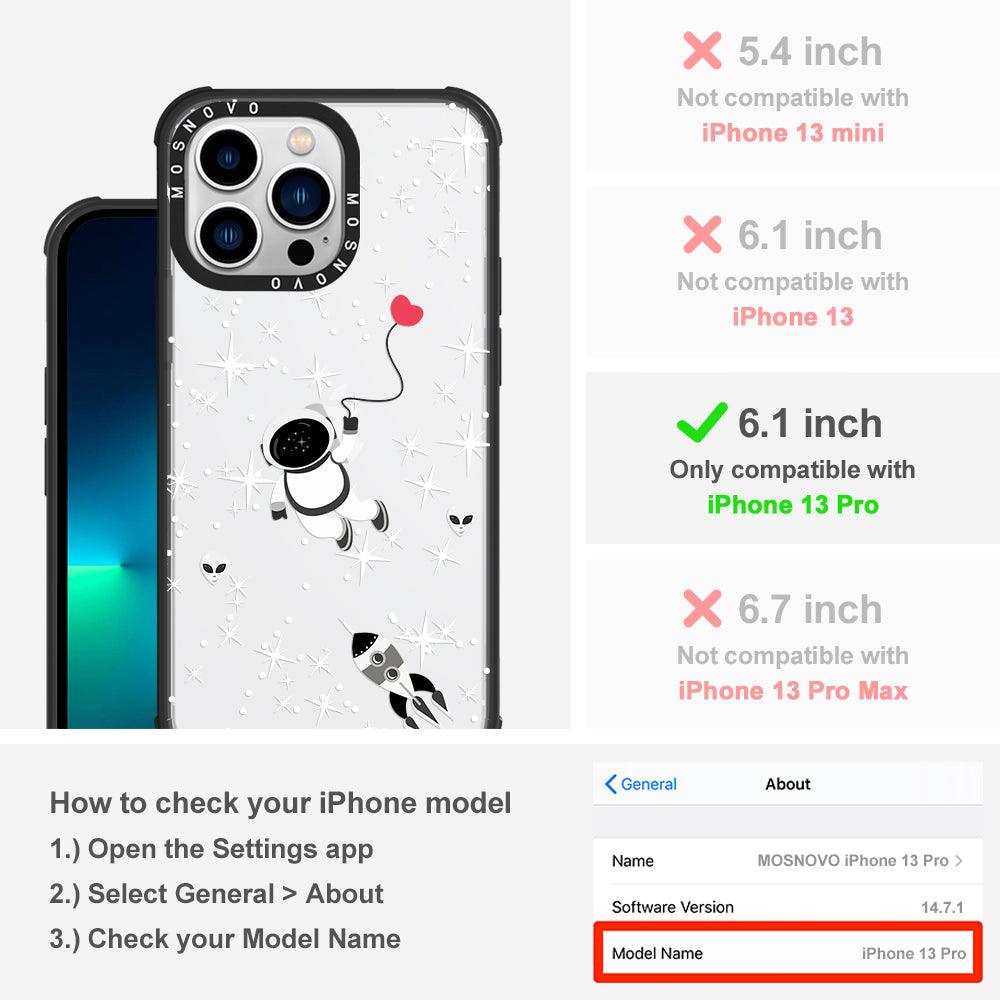
Task: Click the phone's camera flash
Action: [x=301, y=140]
